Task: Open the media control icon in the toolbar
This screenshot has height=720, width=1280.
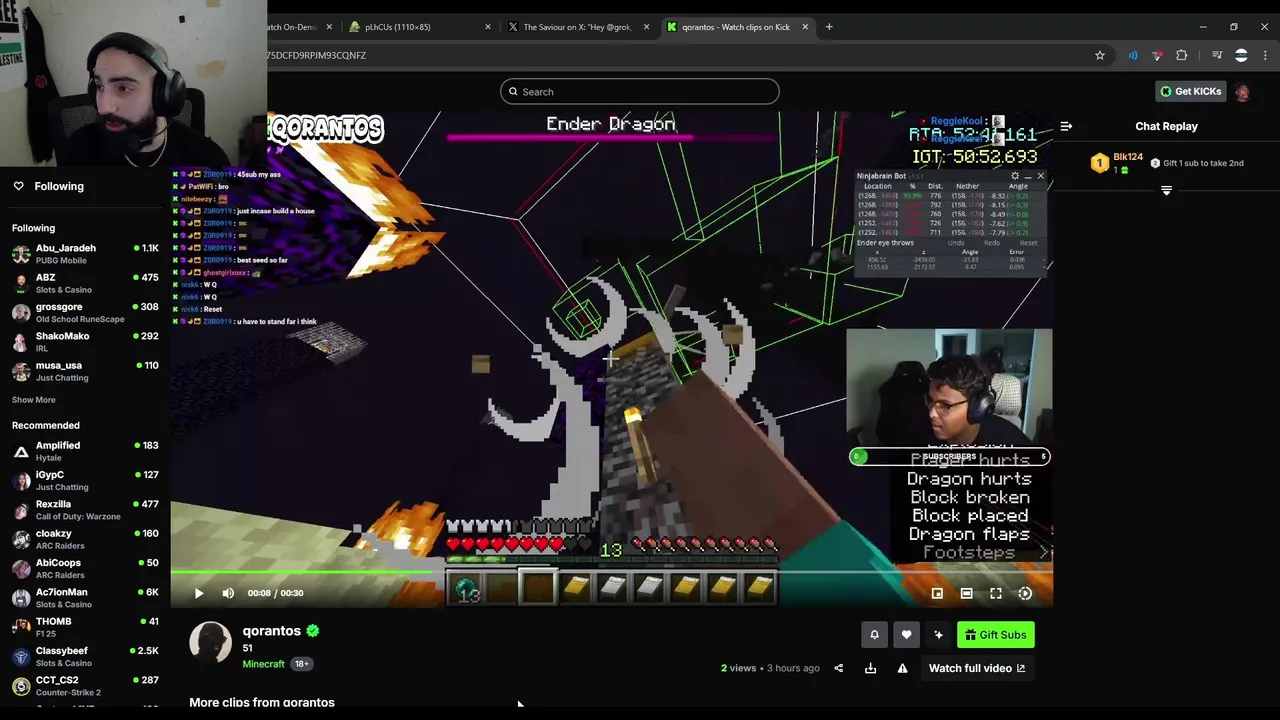Action: coord(1217,55)
